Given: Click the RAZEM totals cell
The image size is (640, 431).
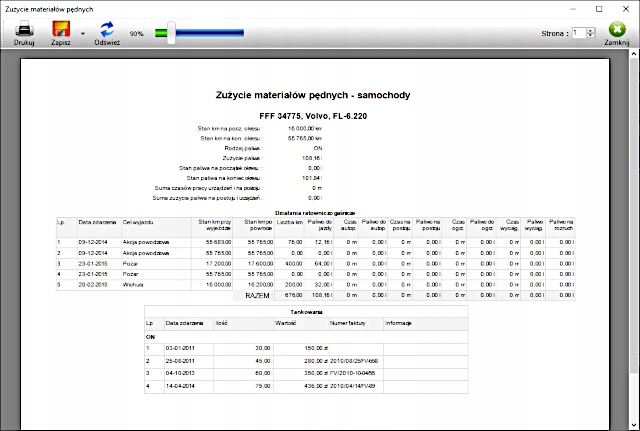Looking at the screenshot, I should (258, 296).
